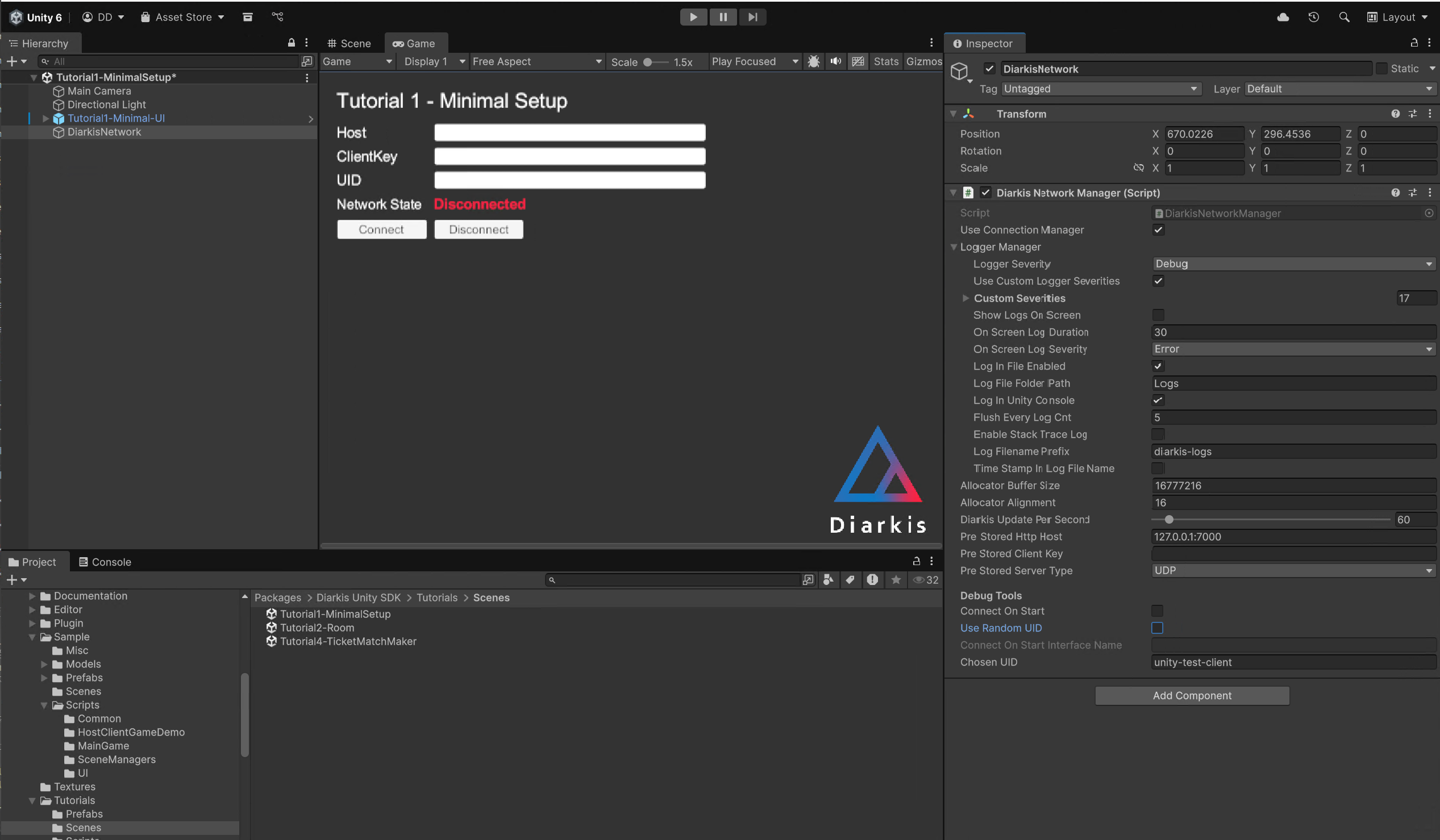This screenshot has height=840, width=1440.
Task: Click the Game view debugger bug icon
Action: 814,62
